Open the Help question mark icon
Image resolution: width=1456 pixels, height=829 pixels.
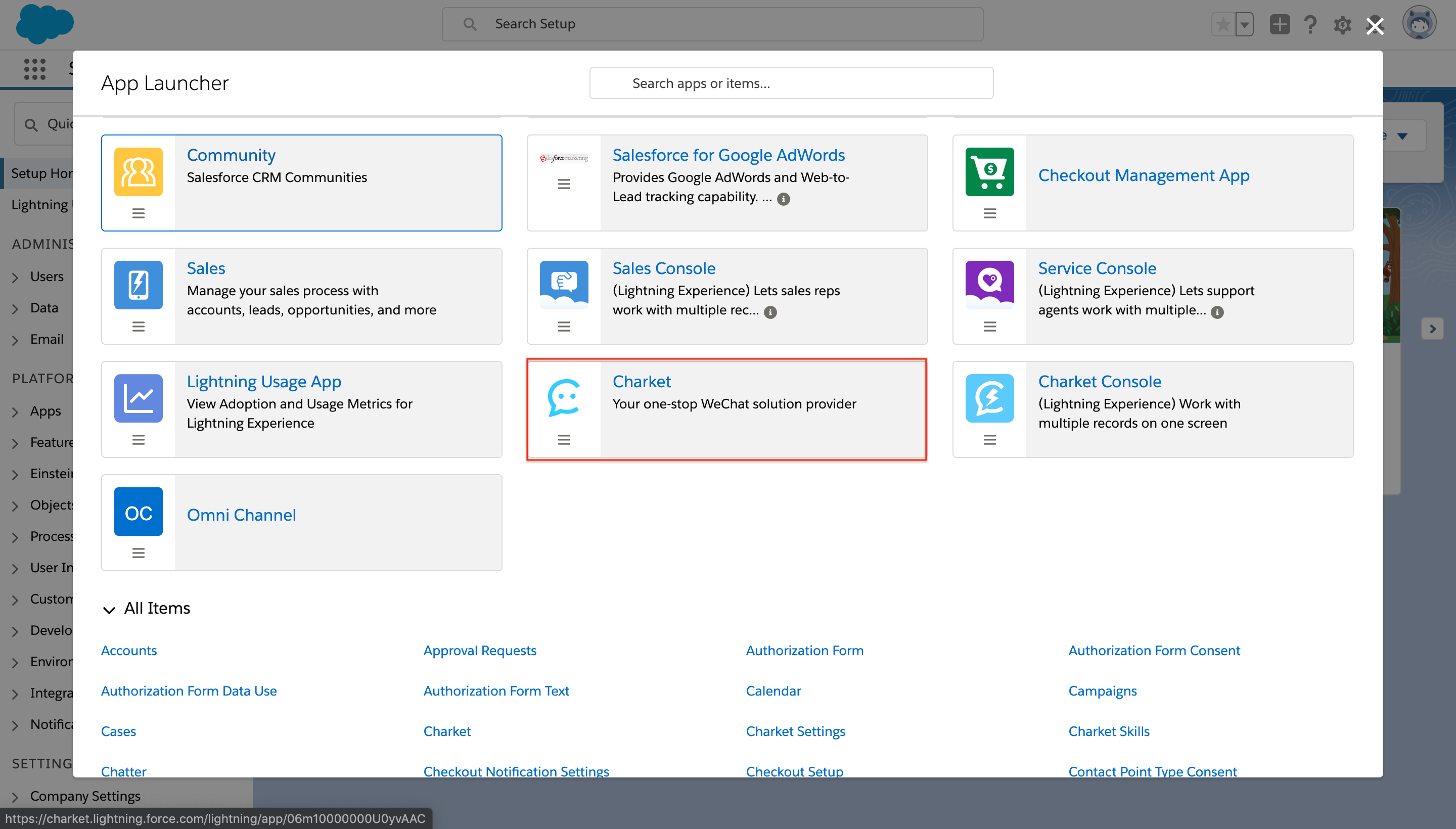1310,24
